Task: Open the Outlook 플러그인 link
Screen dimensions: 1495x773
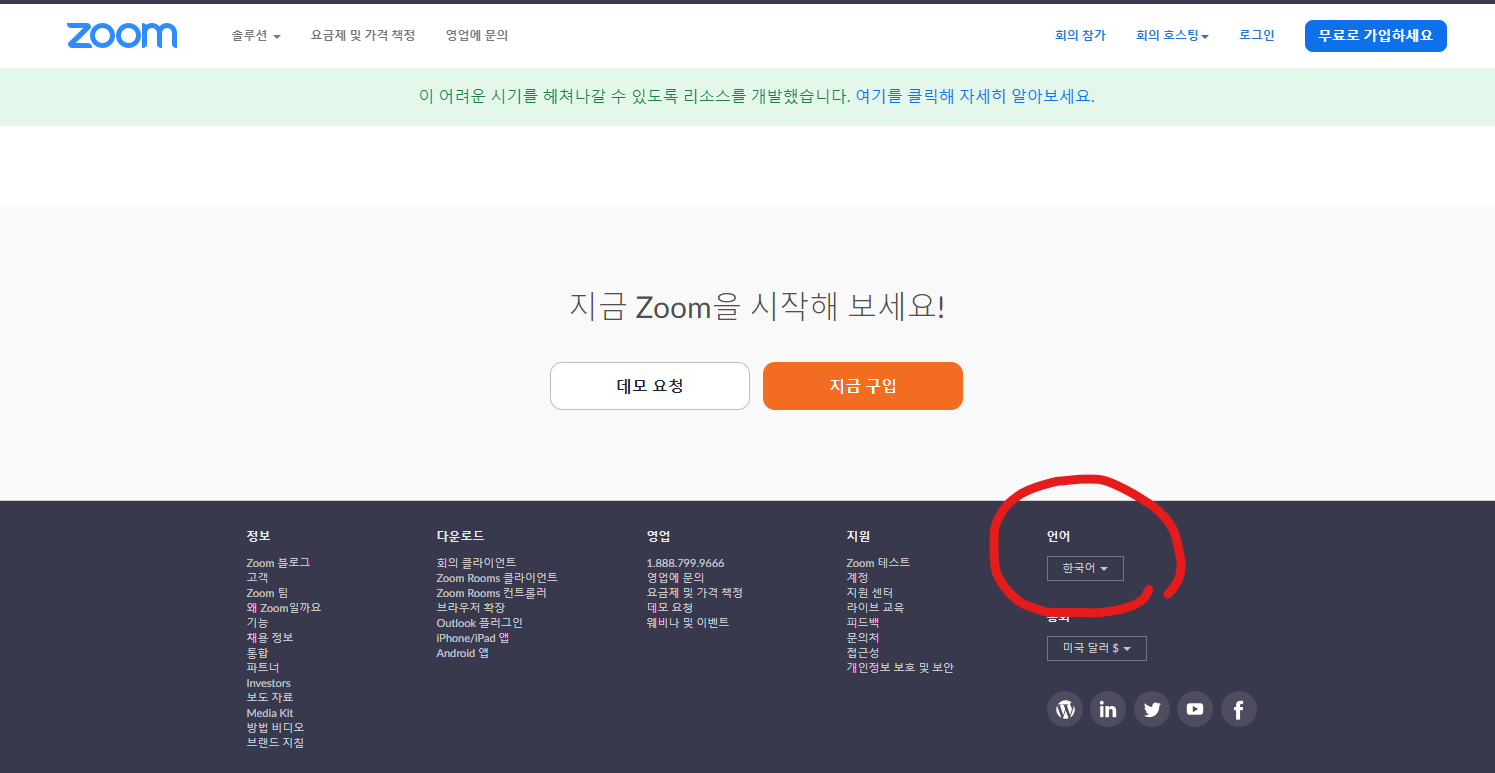Action: click(x=479, y=623)
